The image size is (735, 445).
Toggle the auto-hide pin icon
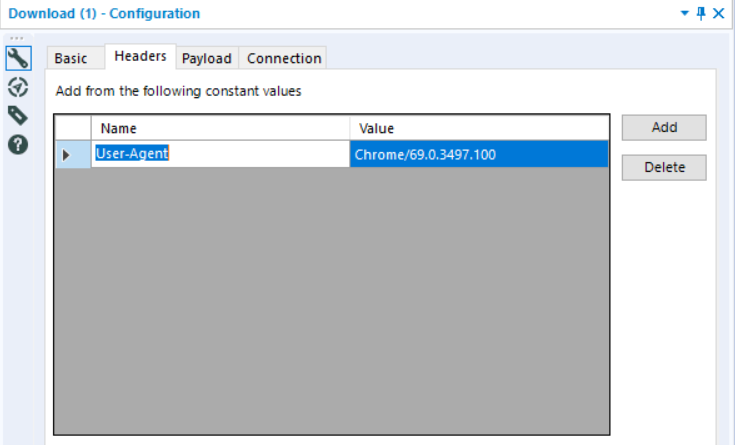700,13
